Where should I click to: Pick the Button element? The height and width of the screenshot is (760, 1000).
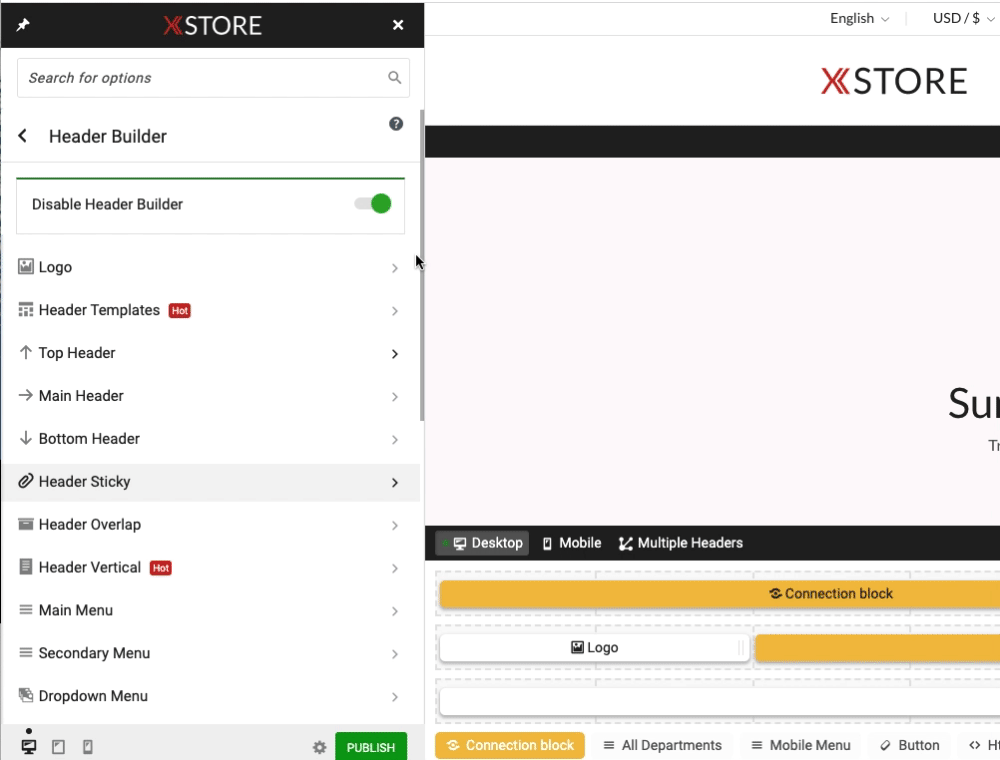pyautogui.click(x=909, y=745)
